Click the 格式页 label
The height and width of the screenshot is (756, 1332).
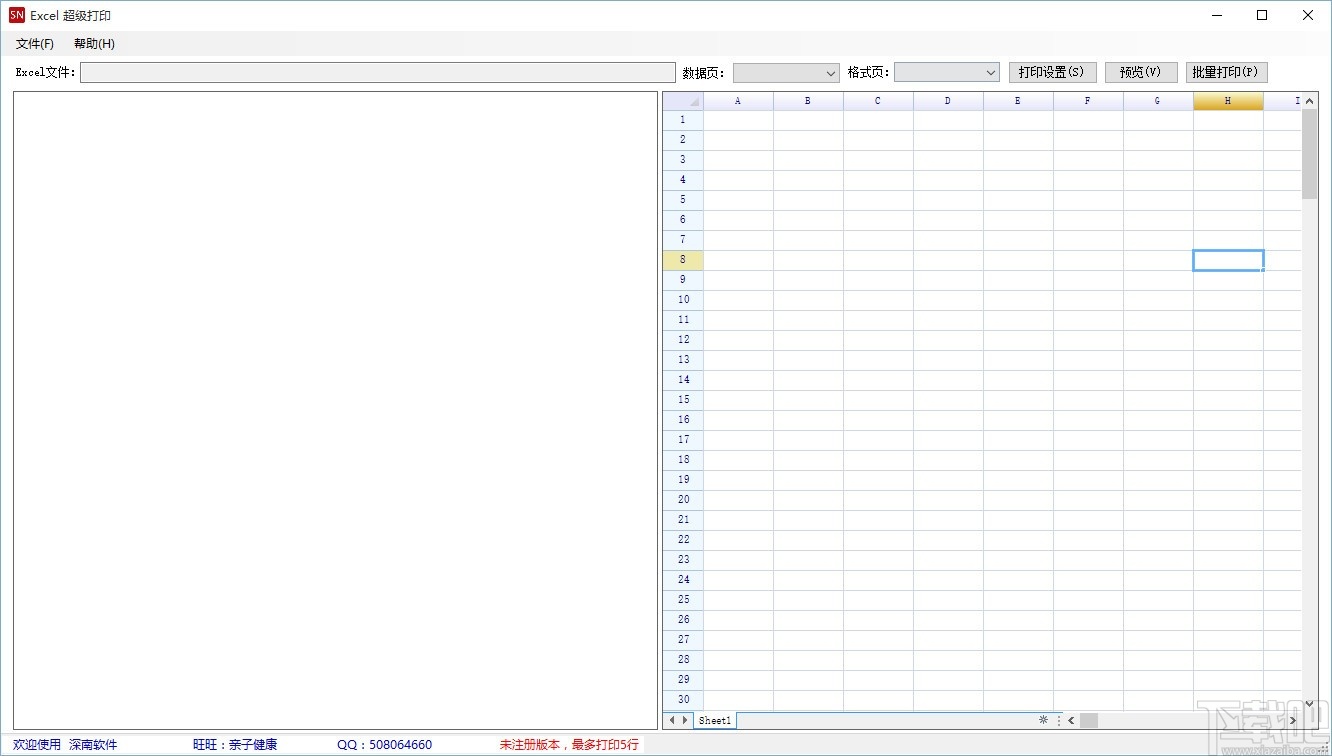(868, 73)
